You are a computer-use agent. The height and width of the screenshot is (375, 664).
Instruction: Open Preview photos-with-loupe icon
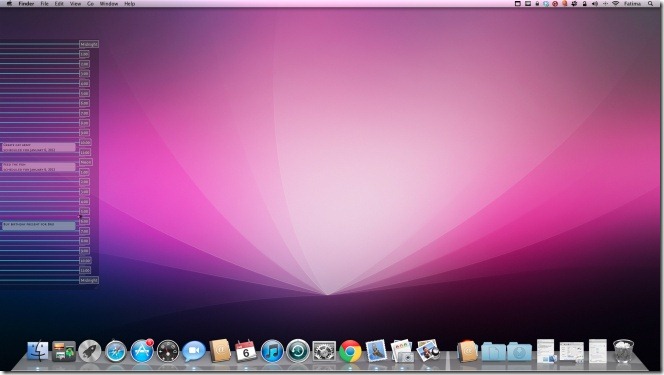pyautogui.click(x=428, y=351)
